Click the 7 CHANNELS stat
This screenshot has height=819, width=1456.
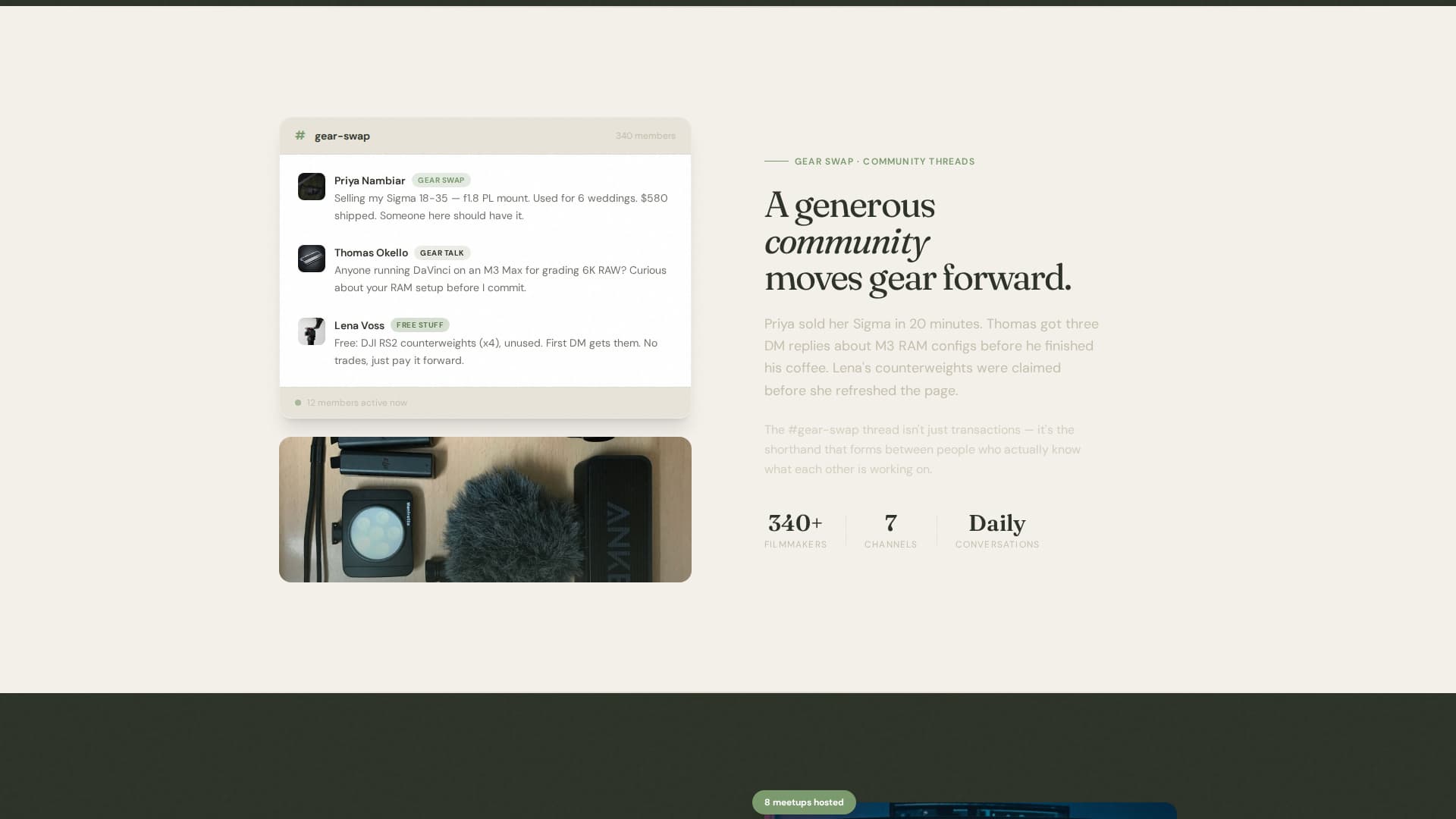point(890,529)
